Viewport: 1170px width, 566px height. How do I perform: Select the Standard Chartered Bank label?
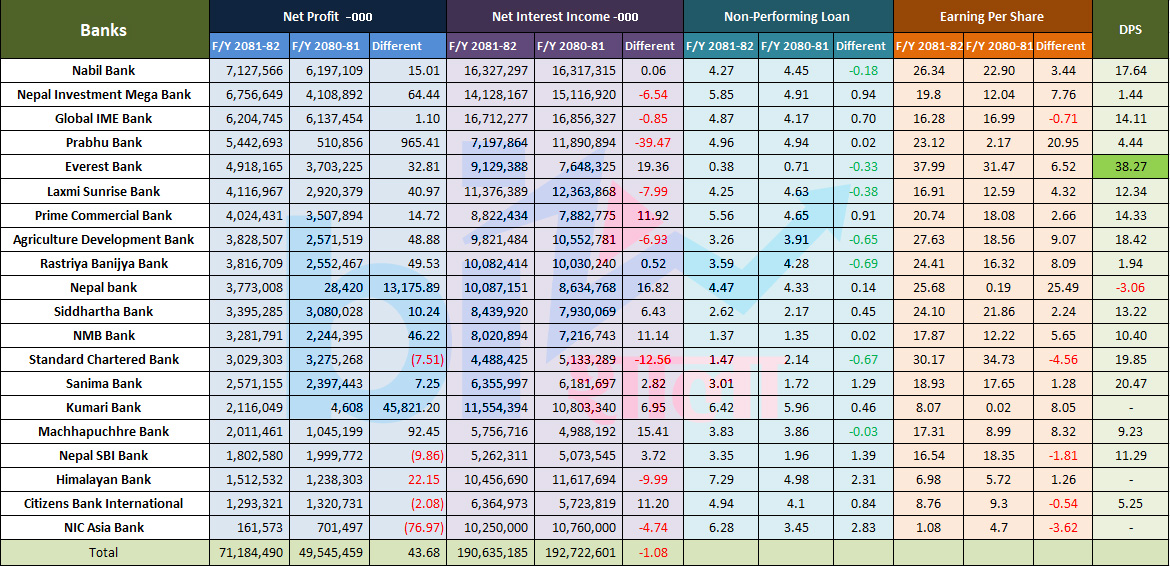pos(104,359)
